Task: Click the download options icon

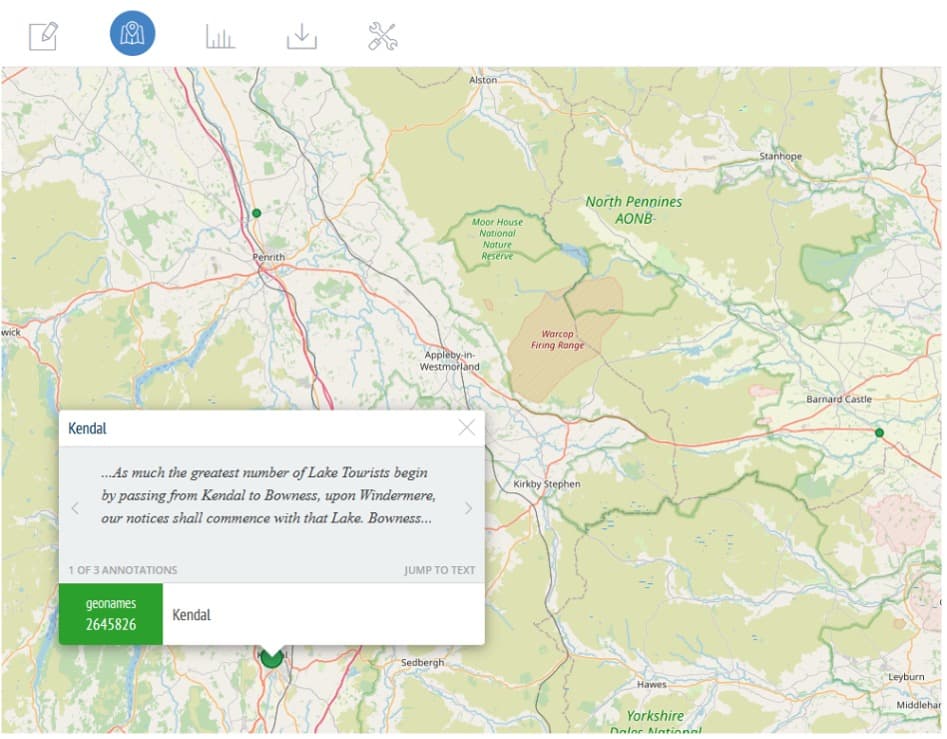Action: [301, 36]
